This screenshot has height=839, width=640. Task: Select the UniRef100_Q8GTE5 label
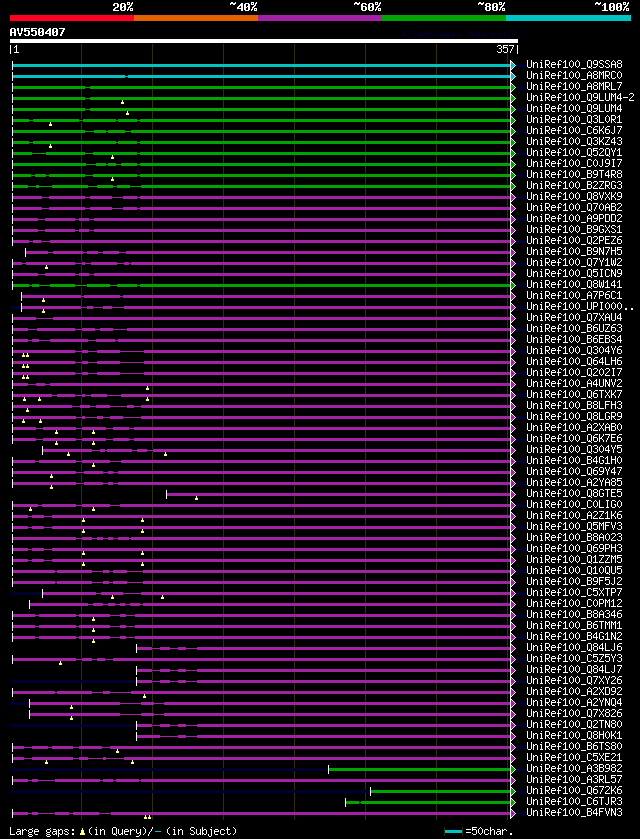point(574,494)
